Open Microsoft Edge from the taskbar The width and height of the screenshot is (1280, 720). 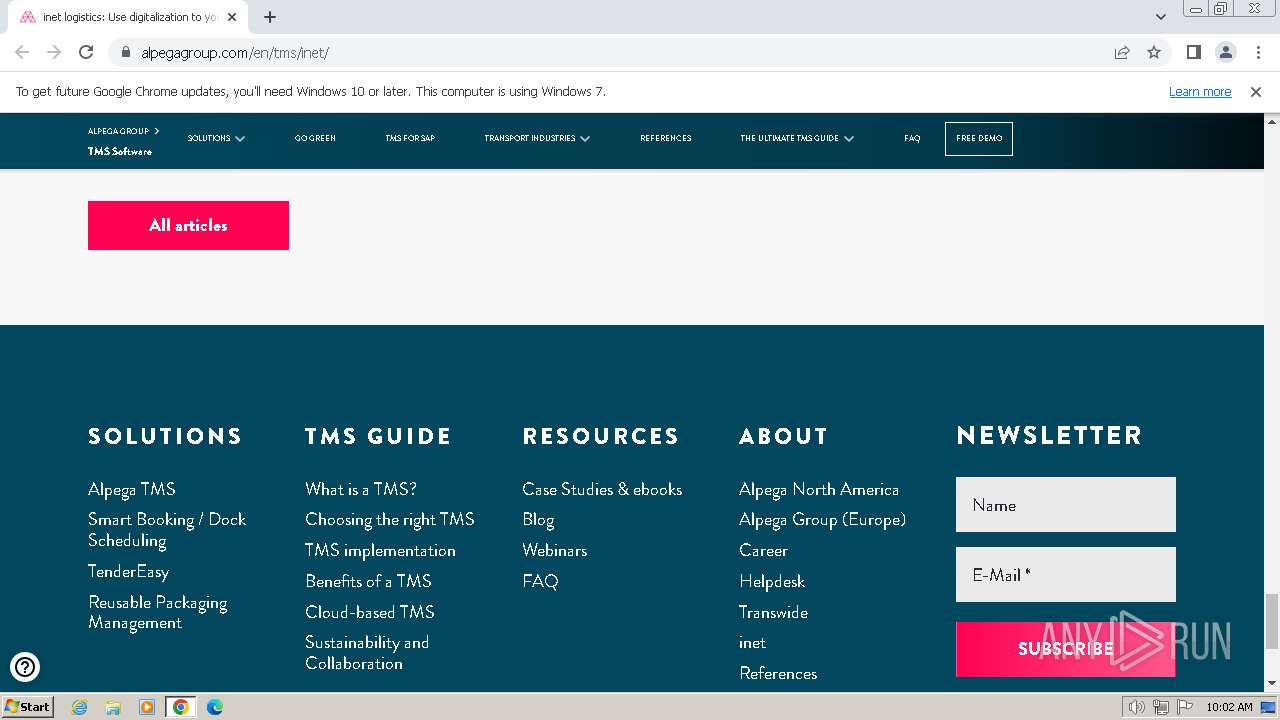tap(214, 707)
